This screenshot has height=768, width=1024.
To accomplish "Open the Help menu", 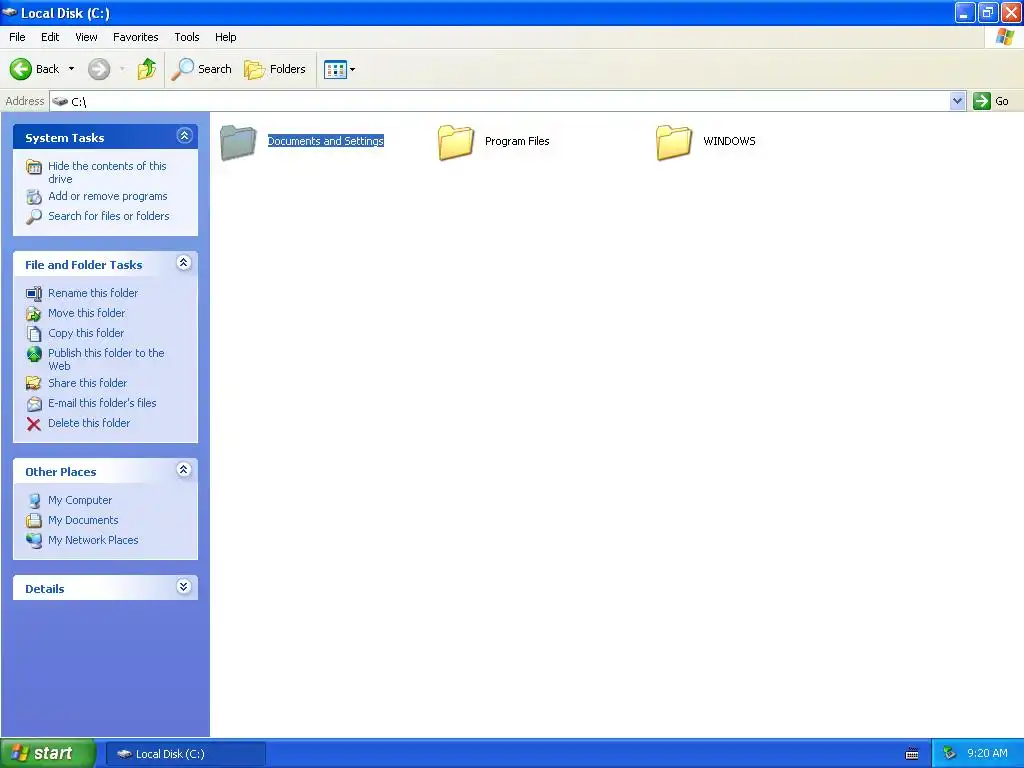I will 225,37.
